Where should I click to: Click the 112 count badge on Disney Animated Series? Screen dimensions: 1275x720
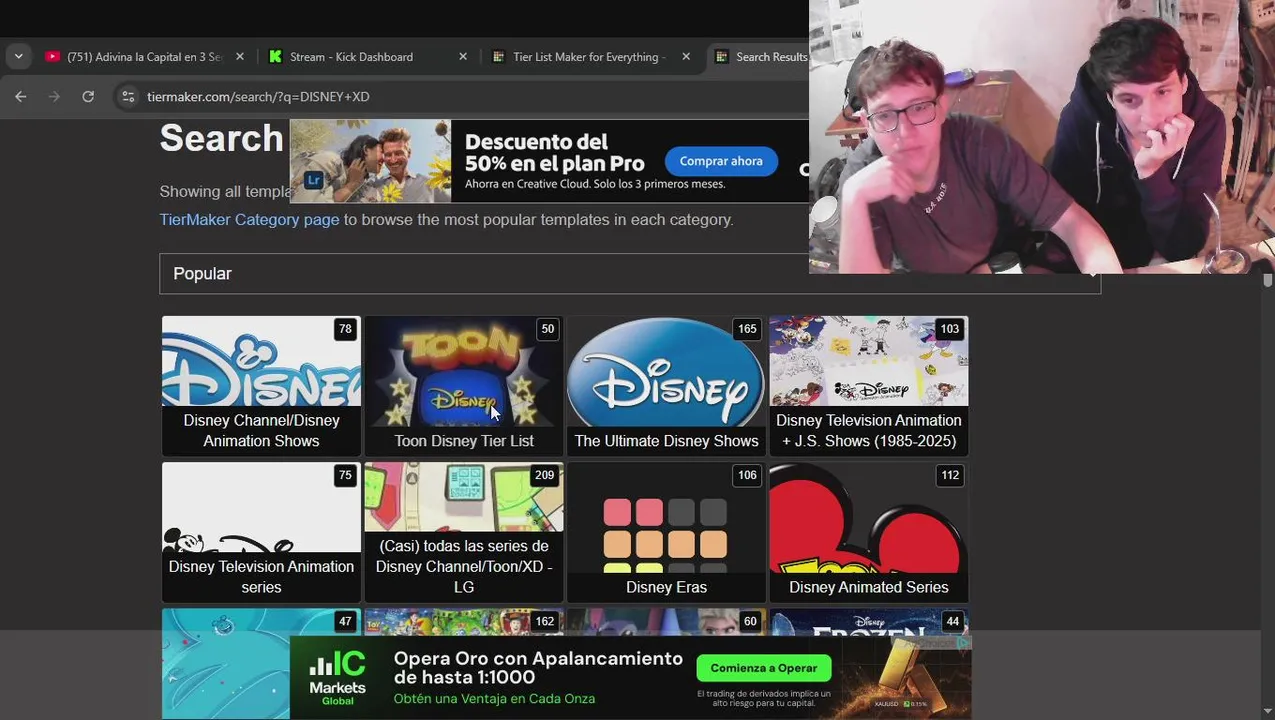[949, 475]
